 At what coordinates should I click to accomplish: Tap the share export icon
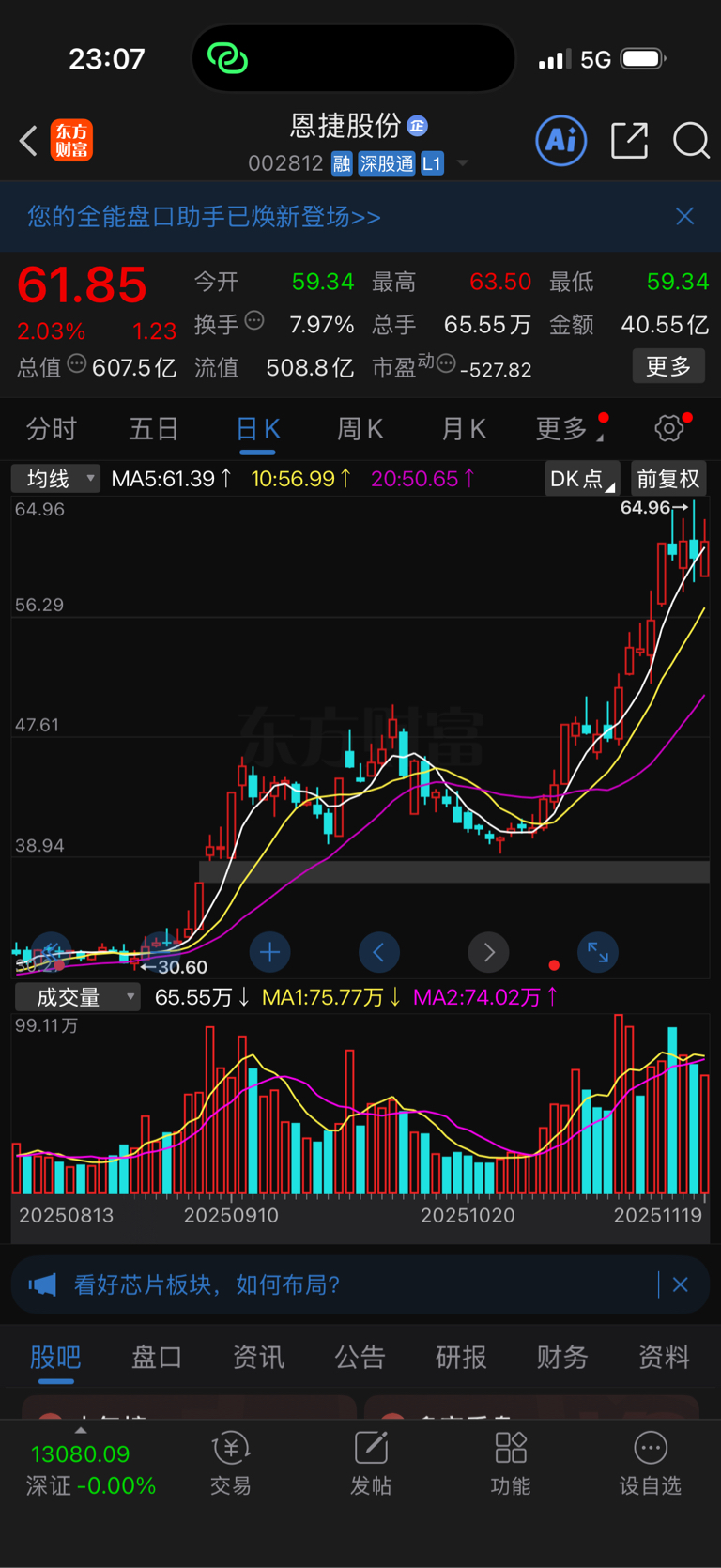[629, 141]
